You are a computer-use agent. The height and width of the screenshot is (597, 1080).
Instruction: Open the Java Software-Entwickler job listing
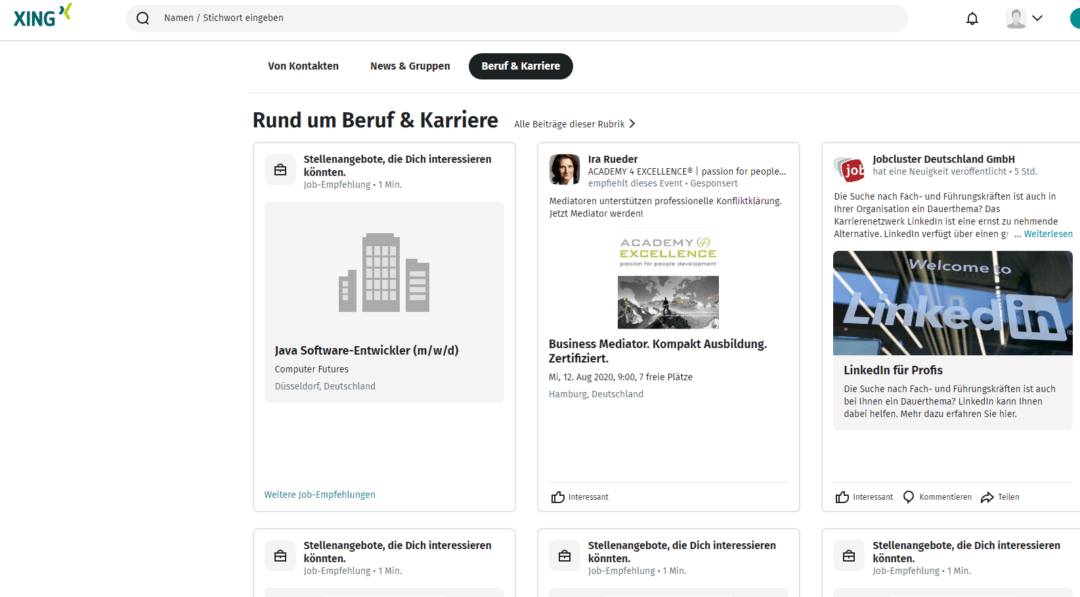pos(366,351)
